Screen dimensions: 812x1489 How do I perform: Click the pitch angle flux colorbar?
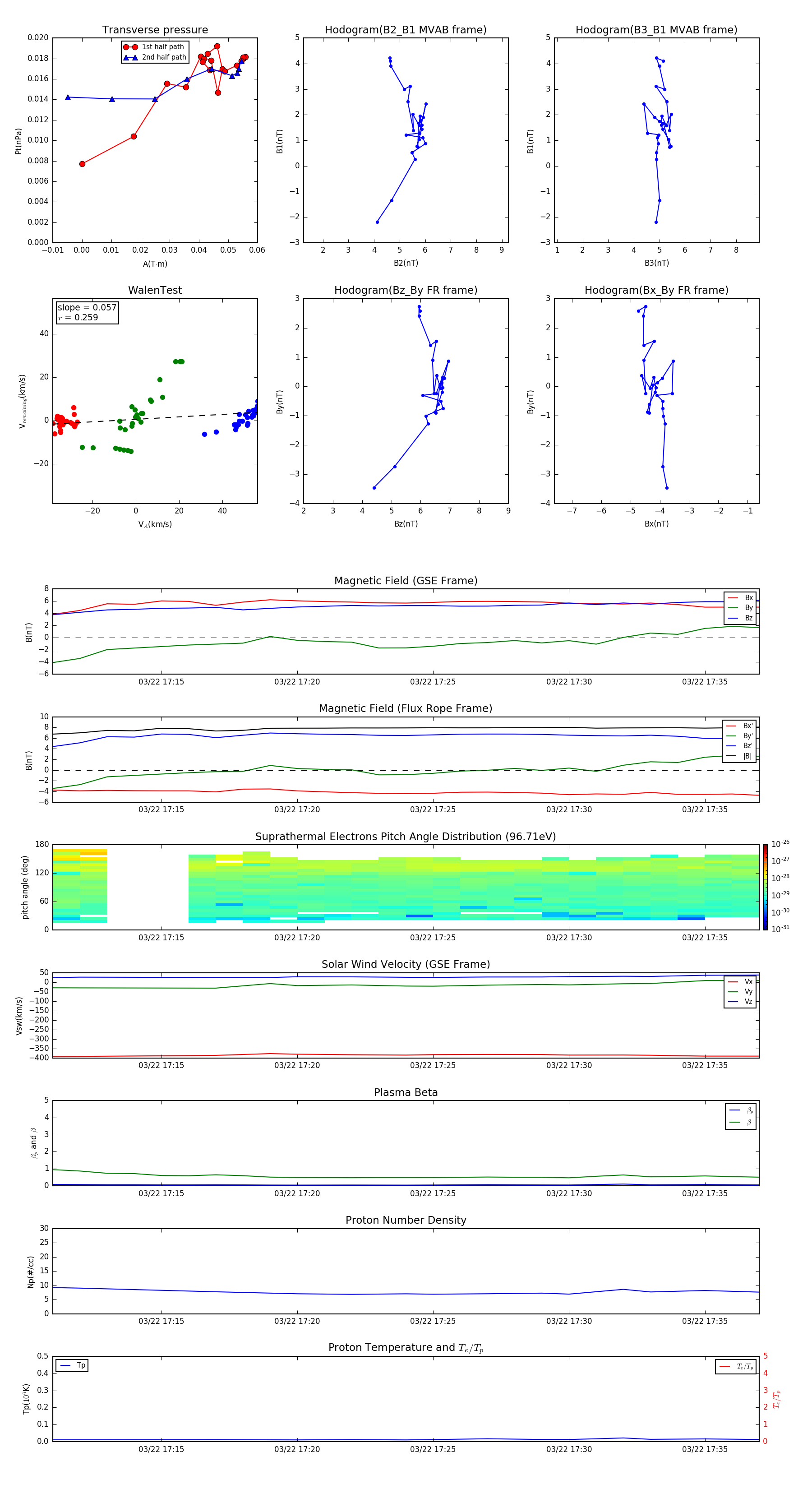coord(765,887)
